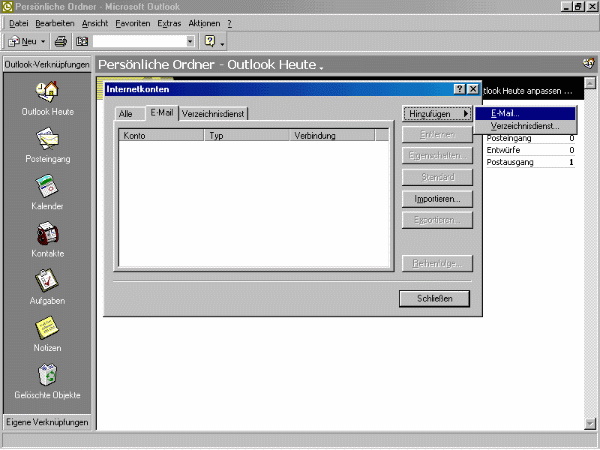Open the Extras menu
This screenshot has height=450, width=600.
169,23
